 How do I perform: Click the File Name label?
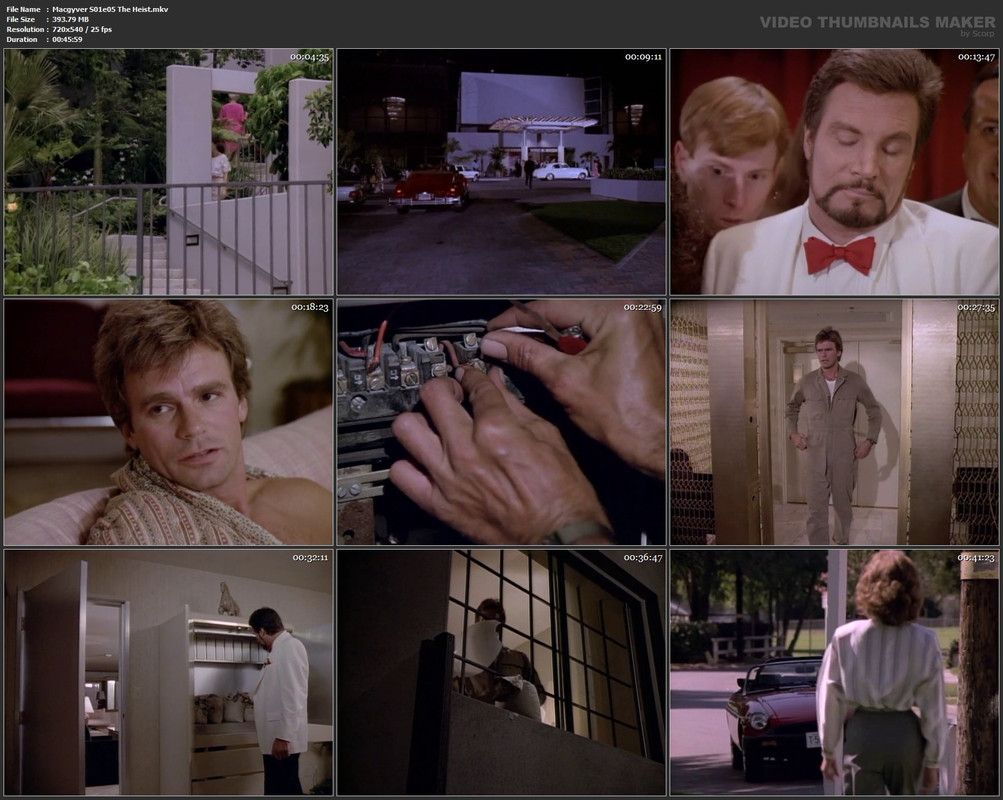tap(23, 10)
